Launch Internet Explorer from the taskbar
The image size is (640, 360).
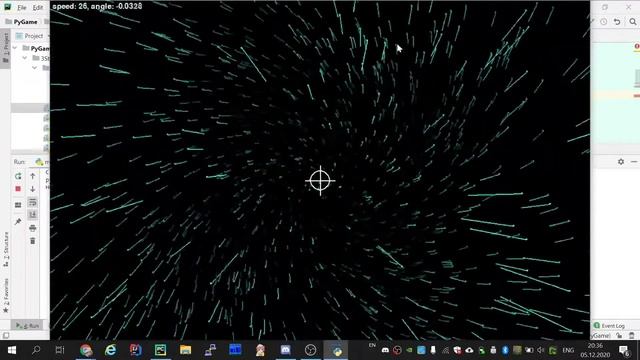click(110, 350)
